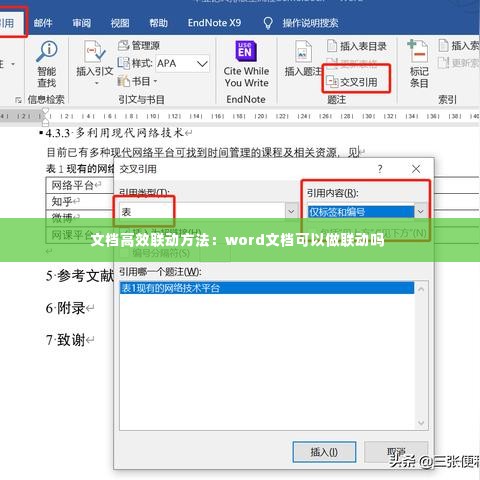The height and width of the screenshot is (480, 480).
Task: Open the 书目 bibliography menu
Action: tap(138, 81)
